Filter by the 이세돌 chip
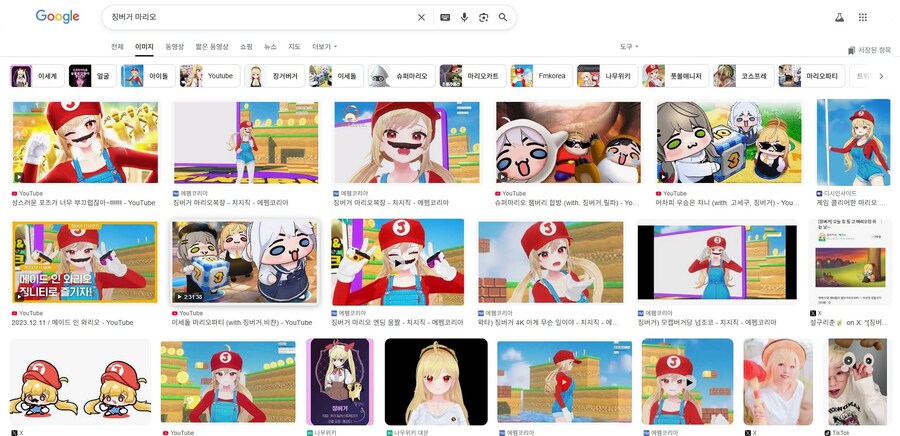The image size is (900, 436). [x=336, y=76]
